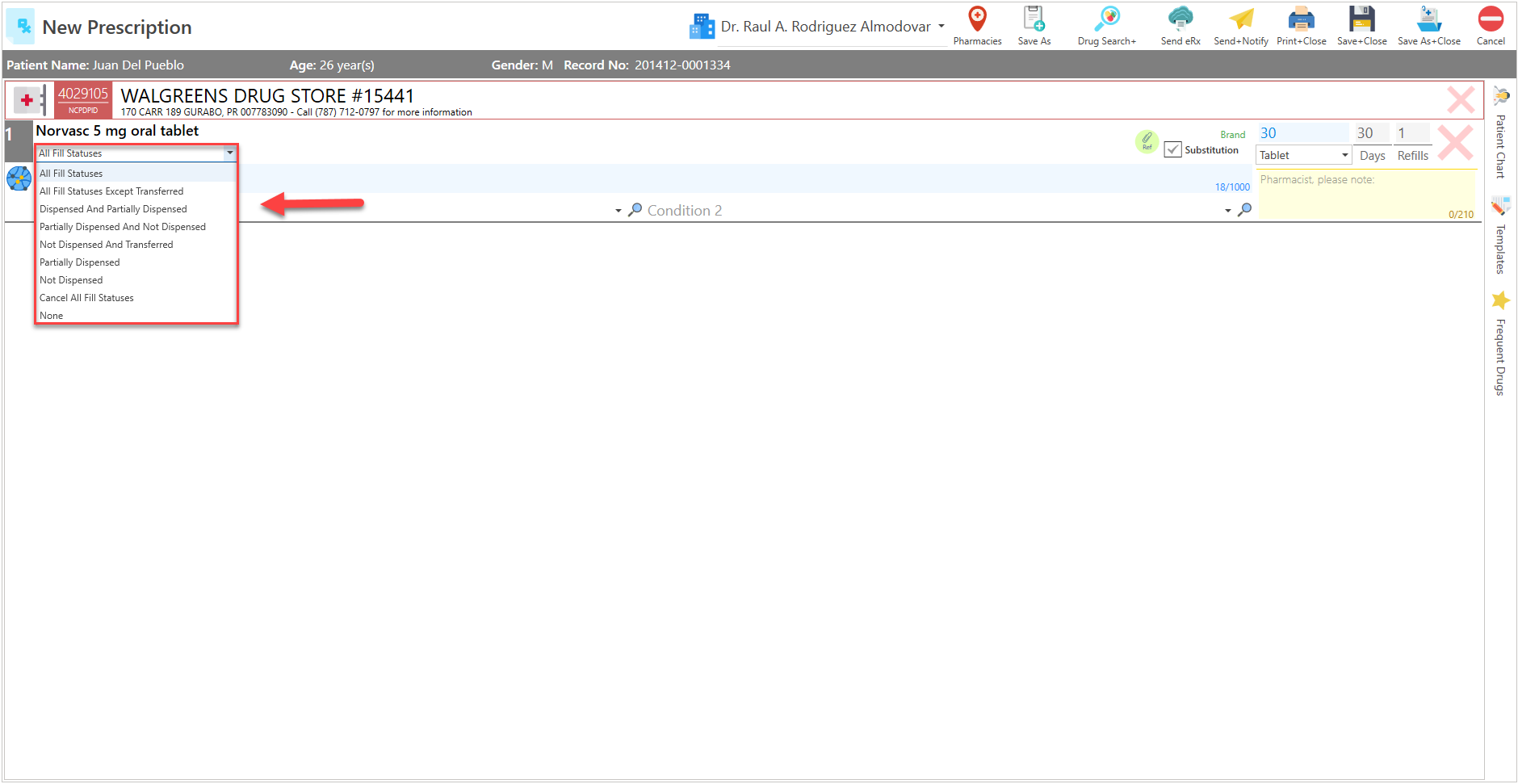Viewport: 1518px width, 784px height.
Task: Select Partially Dispensed option
Action: tap(136, 262)
